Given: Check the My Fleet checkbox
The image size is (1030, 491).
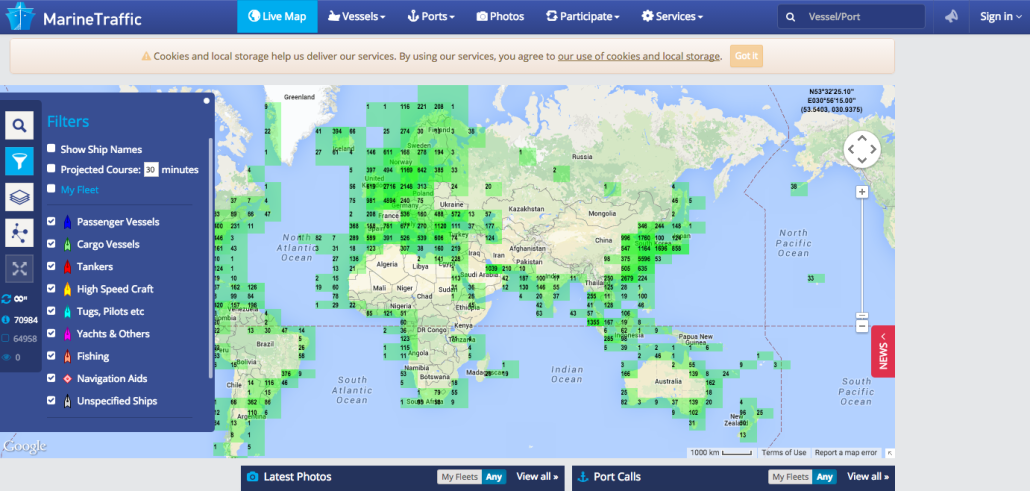Looking at the screenshot, I should click(x=51, y=189).
